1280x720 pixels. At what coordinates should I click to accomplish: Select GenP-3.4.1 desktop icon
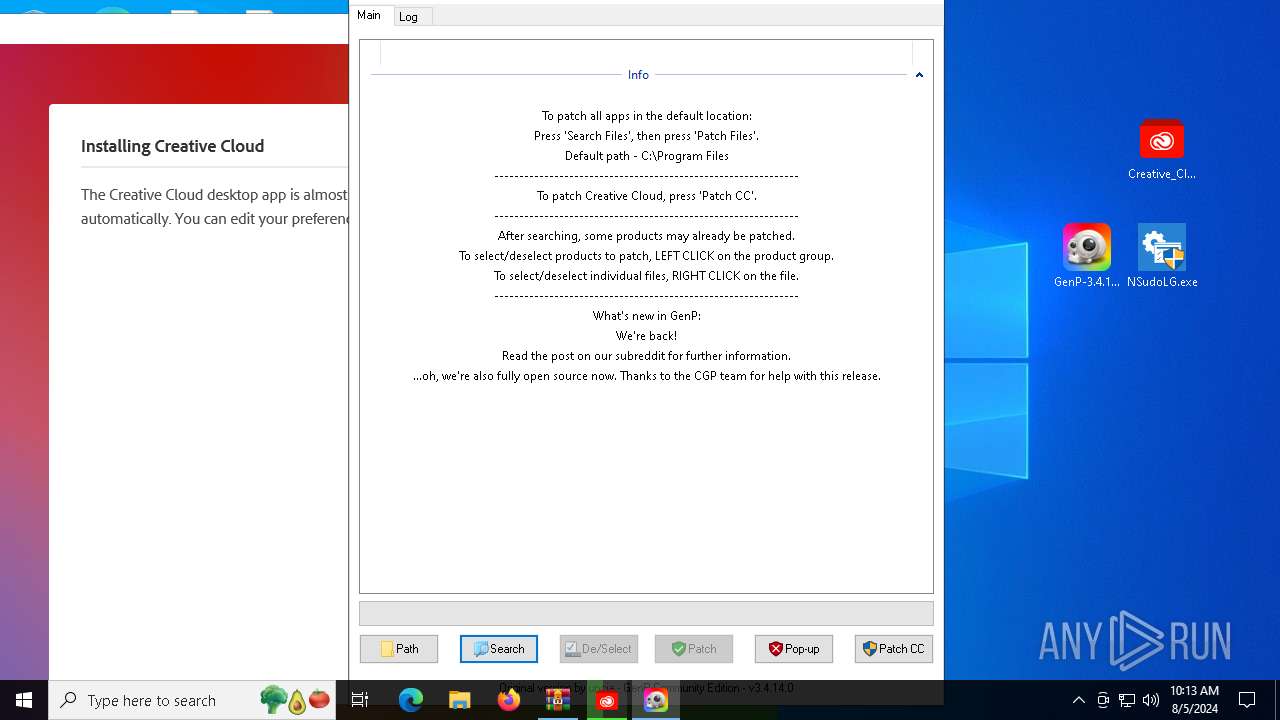[1086, 256]
